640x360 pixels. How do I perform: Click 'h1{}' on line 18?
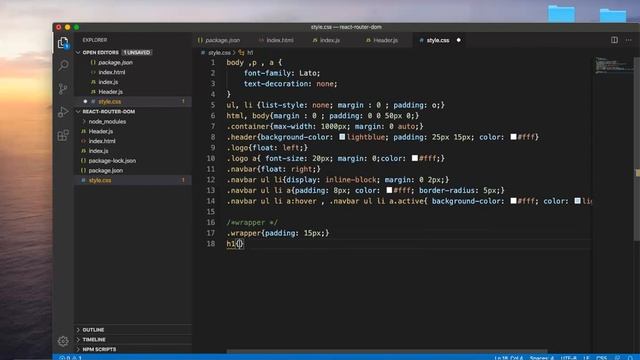(235, 244)
